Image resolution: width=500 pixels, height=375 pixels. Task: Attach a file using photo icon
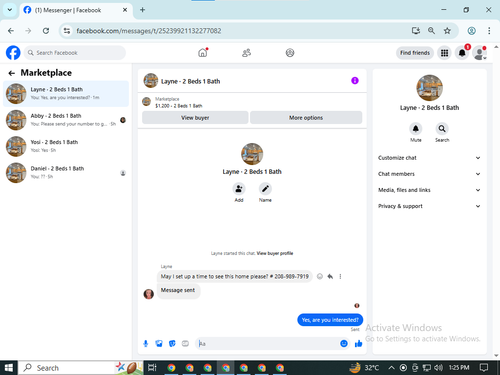click(x=159, y=344)
